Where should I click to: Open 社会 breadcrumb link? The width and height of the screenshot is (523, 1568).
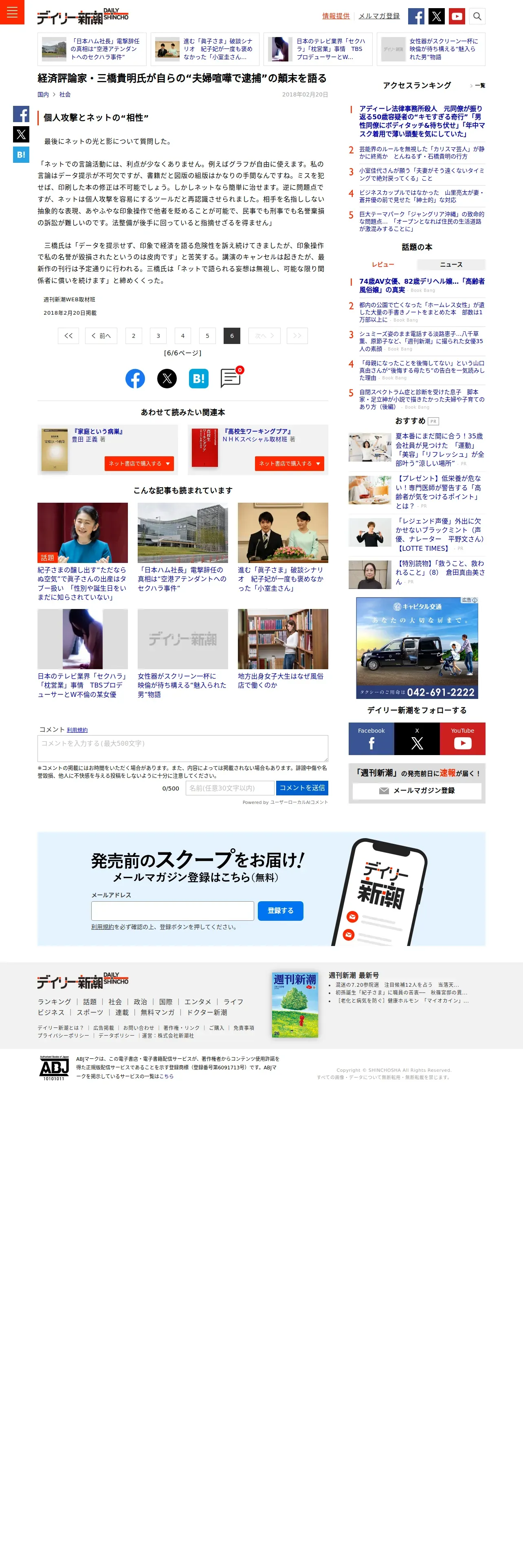[65, 94]
